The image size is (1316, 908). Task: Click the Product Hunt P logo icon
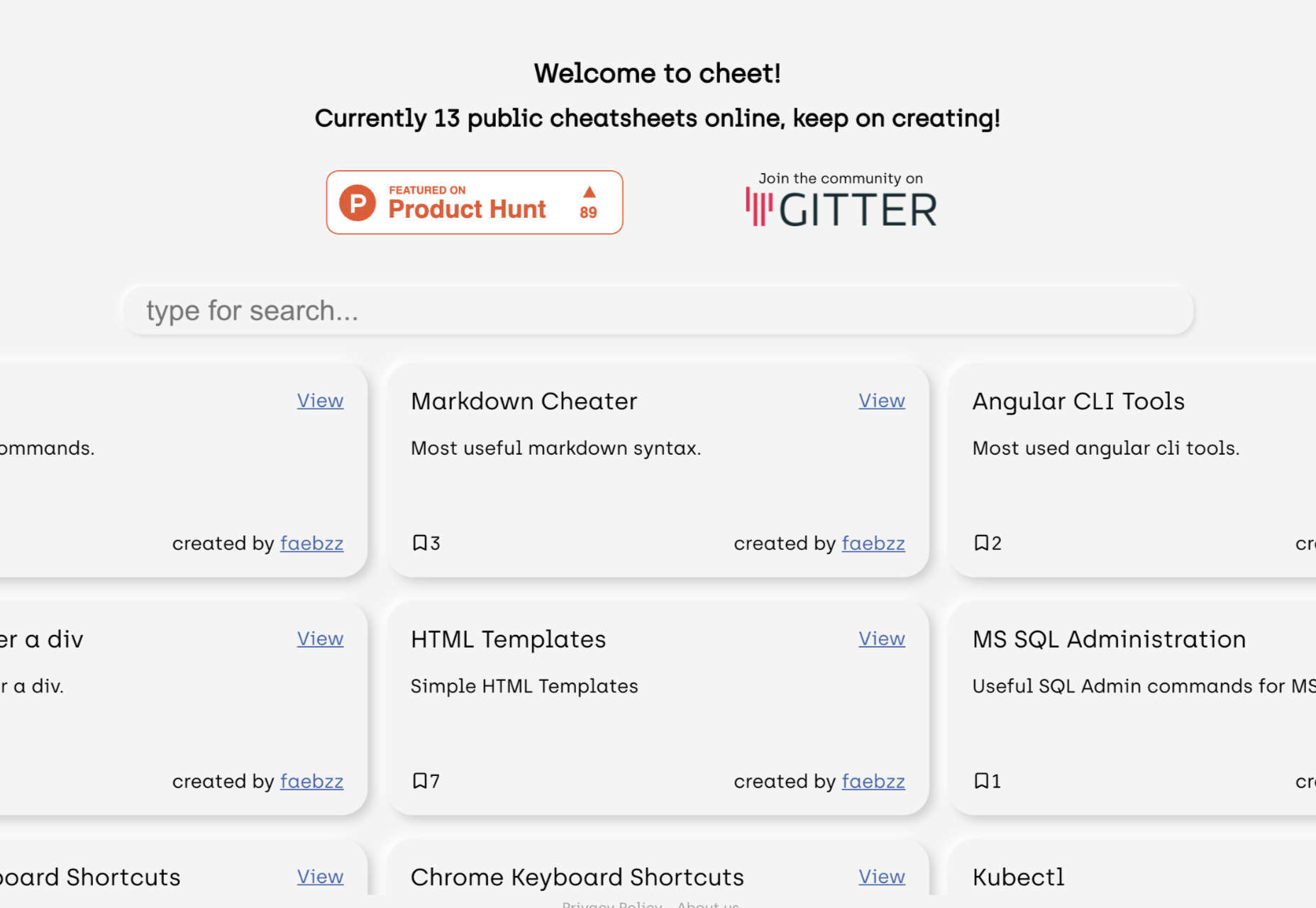click(358, 203)
